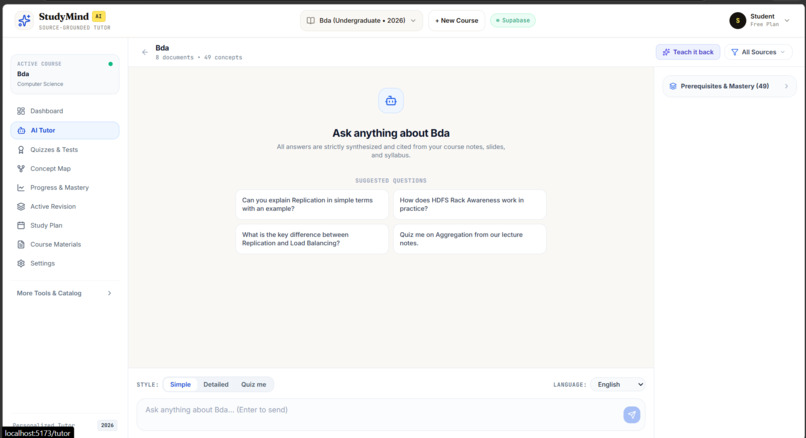
Task: Click the '8 documents • 49 concepts' text
Action: click(x=198, y=58)
